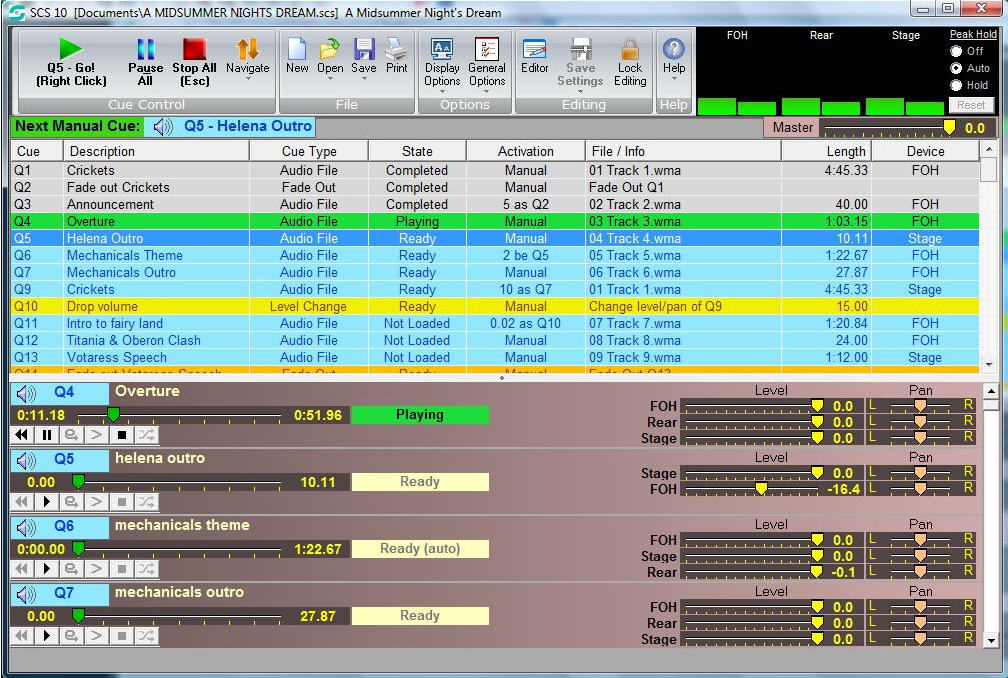Set Peak Hold to Off
The height and width of the screenshot is (678, 1008).
click(957, 51)
